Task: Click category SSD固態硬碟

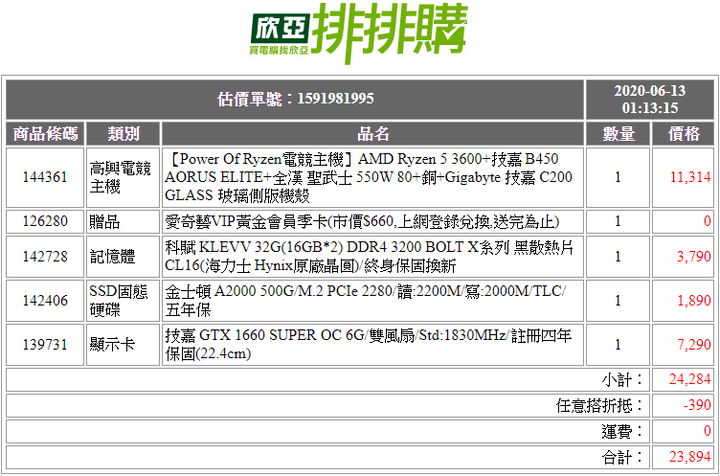Action: 118,301
